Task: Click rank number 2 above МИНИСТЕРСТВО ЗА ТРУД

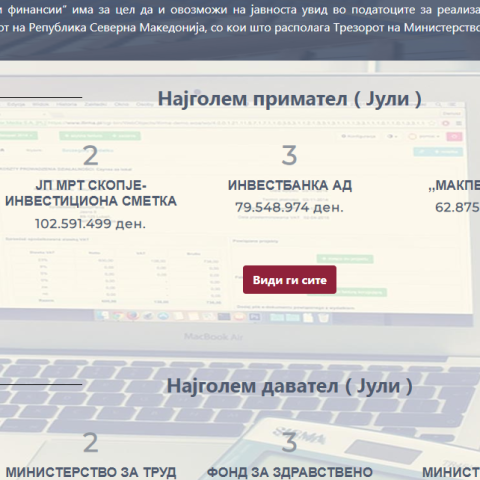Action: (x=91, y=442)
